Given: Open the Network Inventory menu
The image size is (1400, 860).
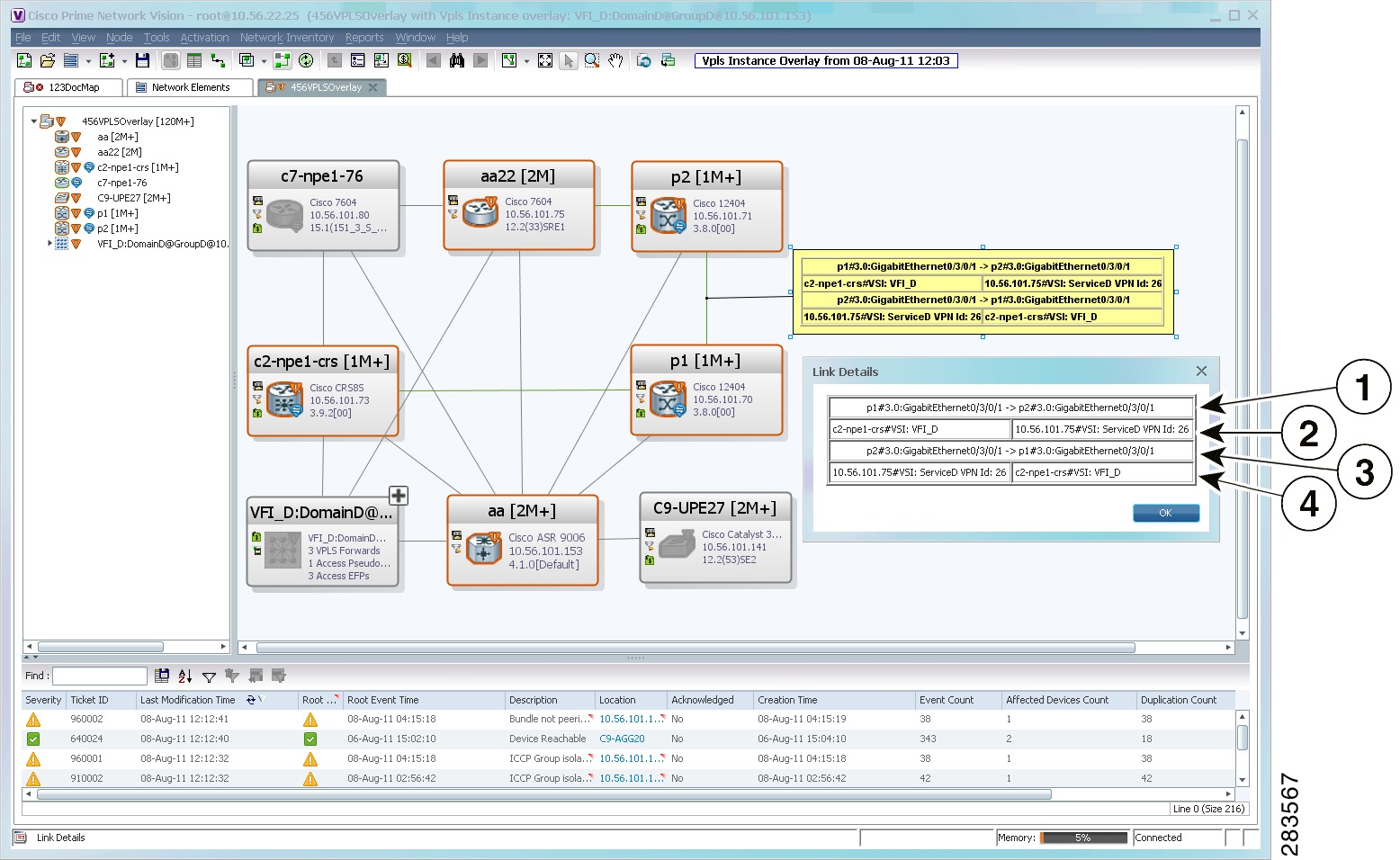Looking at the screenshot, I should (x=287, y=38).
